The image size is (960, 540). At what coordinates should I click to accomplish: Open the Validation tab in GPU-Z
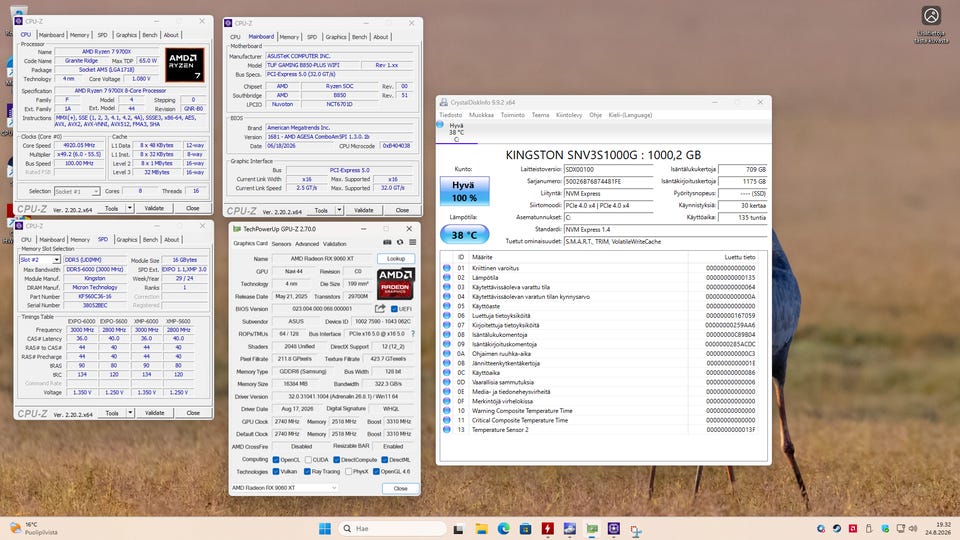(x=334, y=244)
